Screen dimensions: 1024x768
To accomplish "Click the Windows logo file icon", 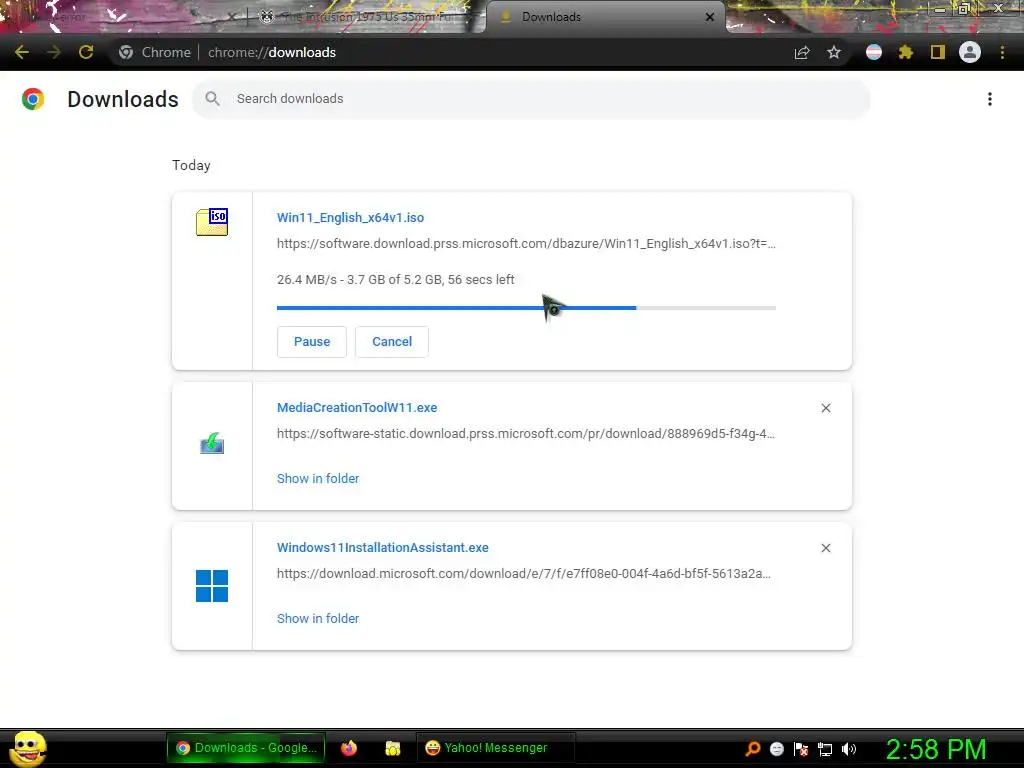I will [x=212, y=586].
